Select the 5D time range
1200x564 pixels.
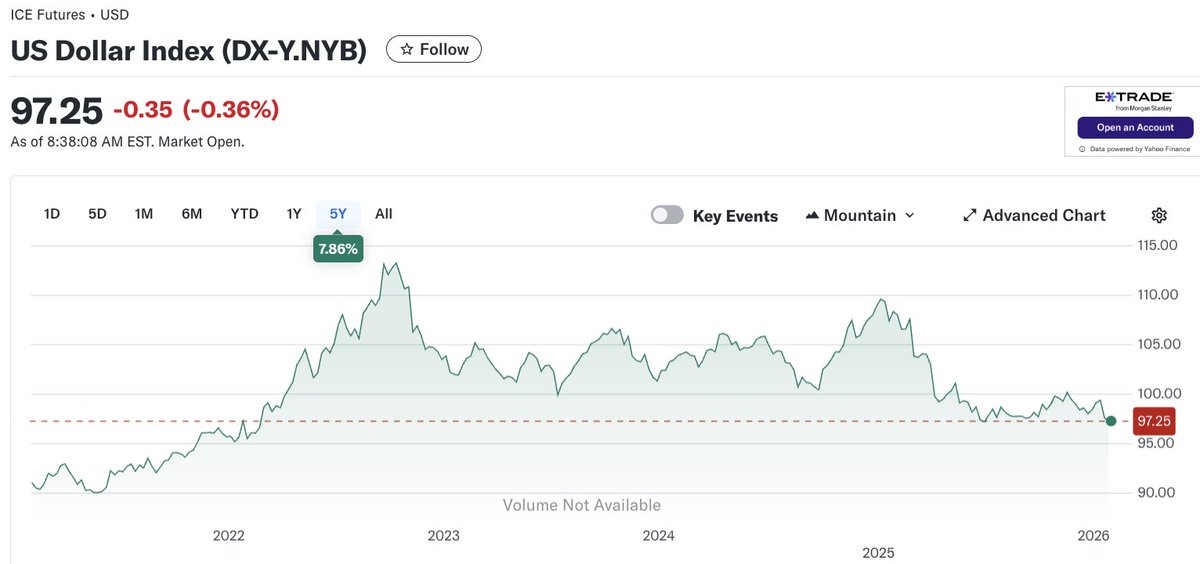coord(97,213)
